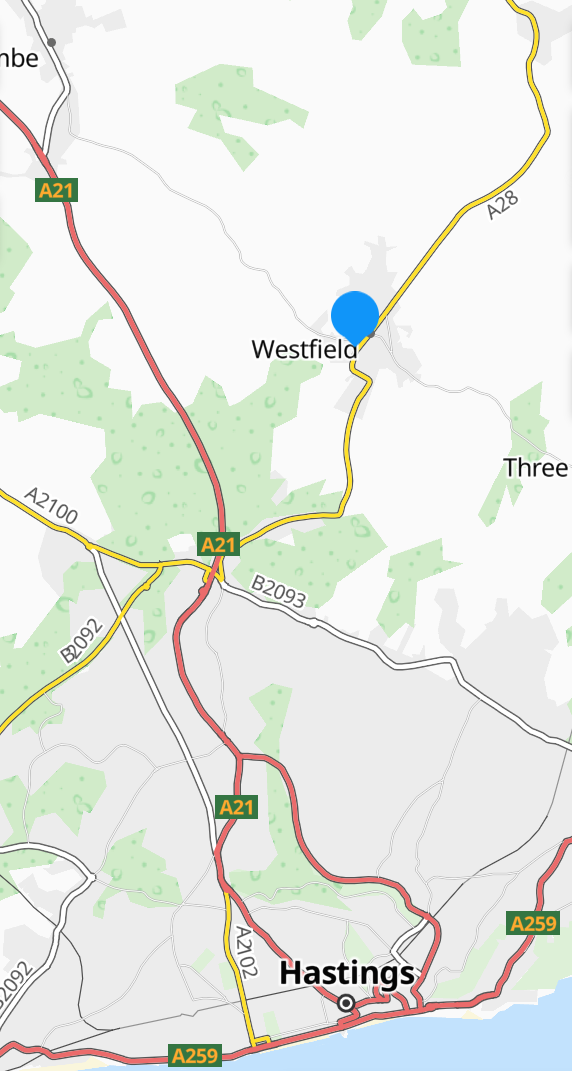Viewport: 572px width, 1071px height.
Task: Click the blue location pin at Westfield
Action: pos(355,318)
